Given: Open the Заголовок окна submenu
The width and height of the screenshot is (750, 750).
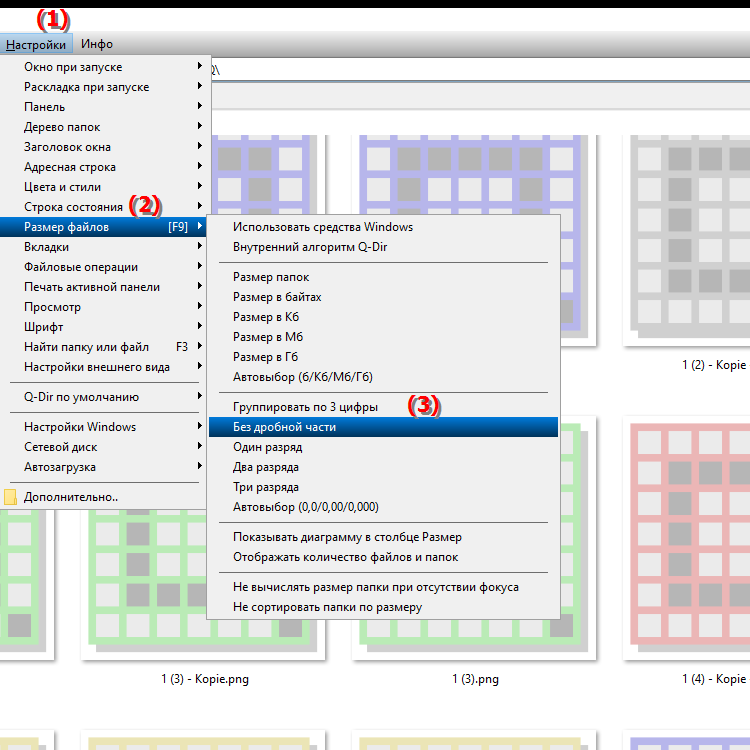Looking at the screenshot, I should click(104, 147).
